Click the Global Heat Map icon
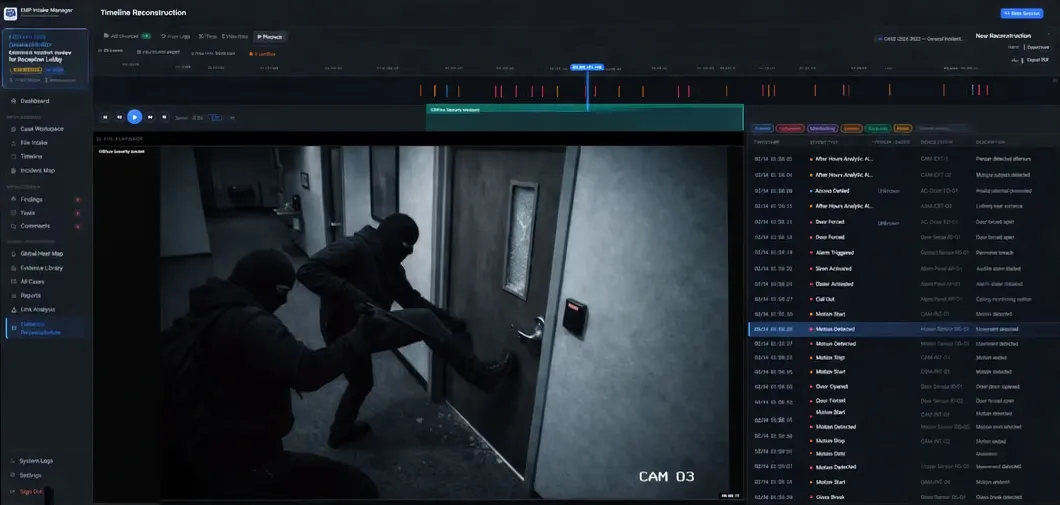 (14, 254)
